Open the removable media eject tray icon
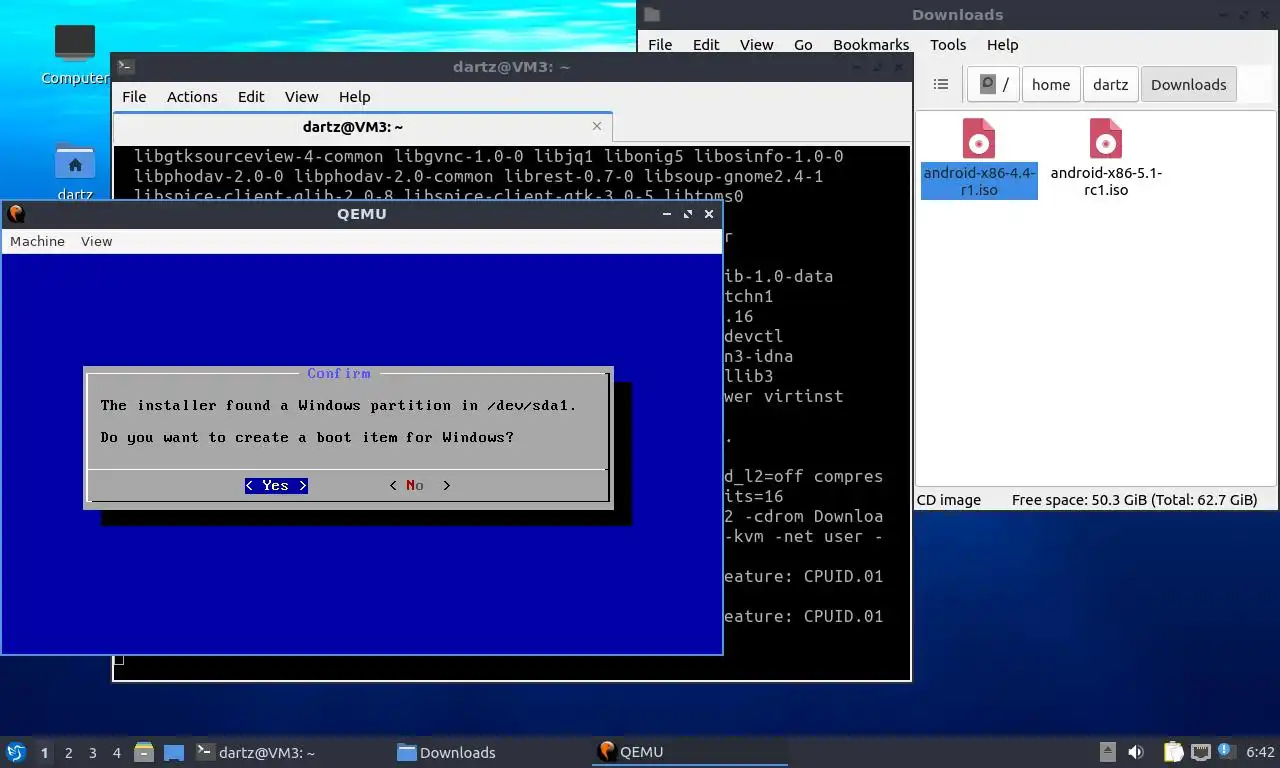Viewport: 1280px width, 768px height. 1108,752
